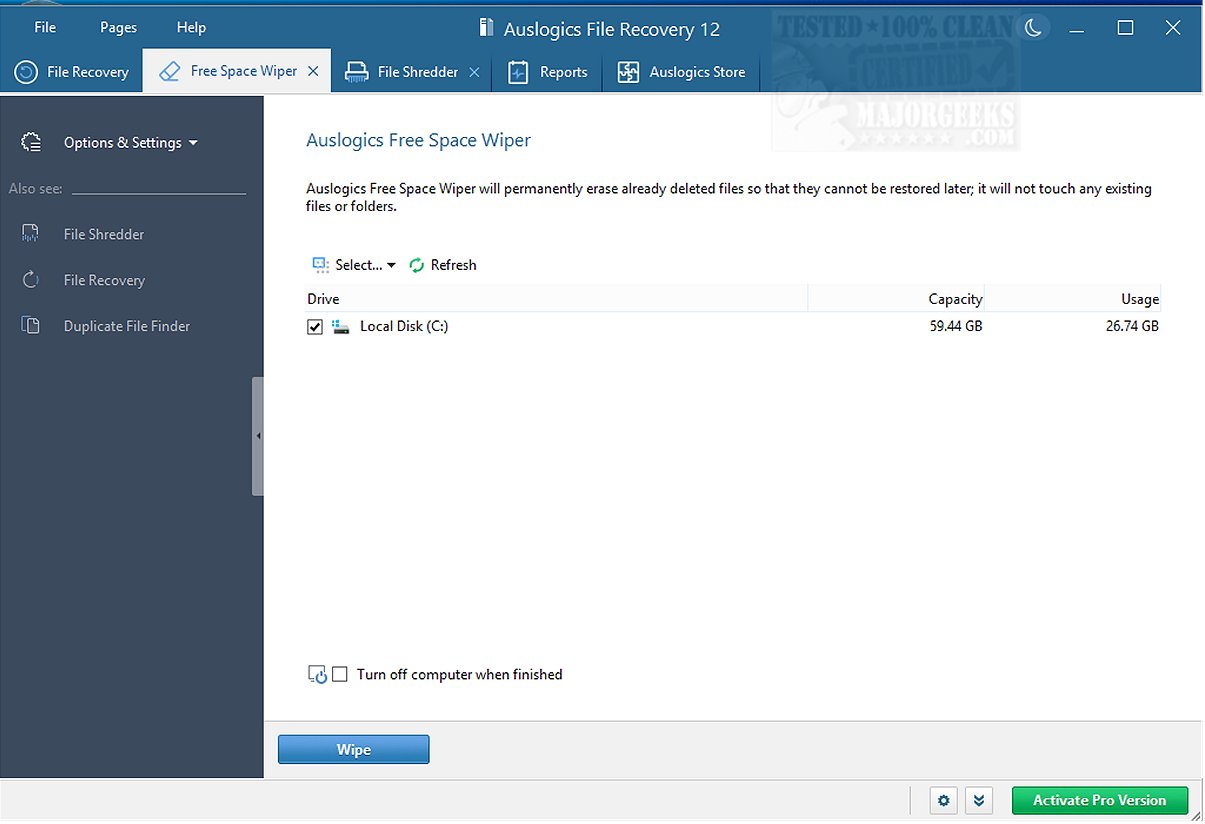The width and height of the screenshot is (1205, 824).
Task: Open settings gear in the status bar
Action: [944, 800]
